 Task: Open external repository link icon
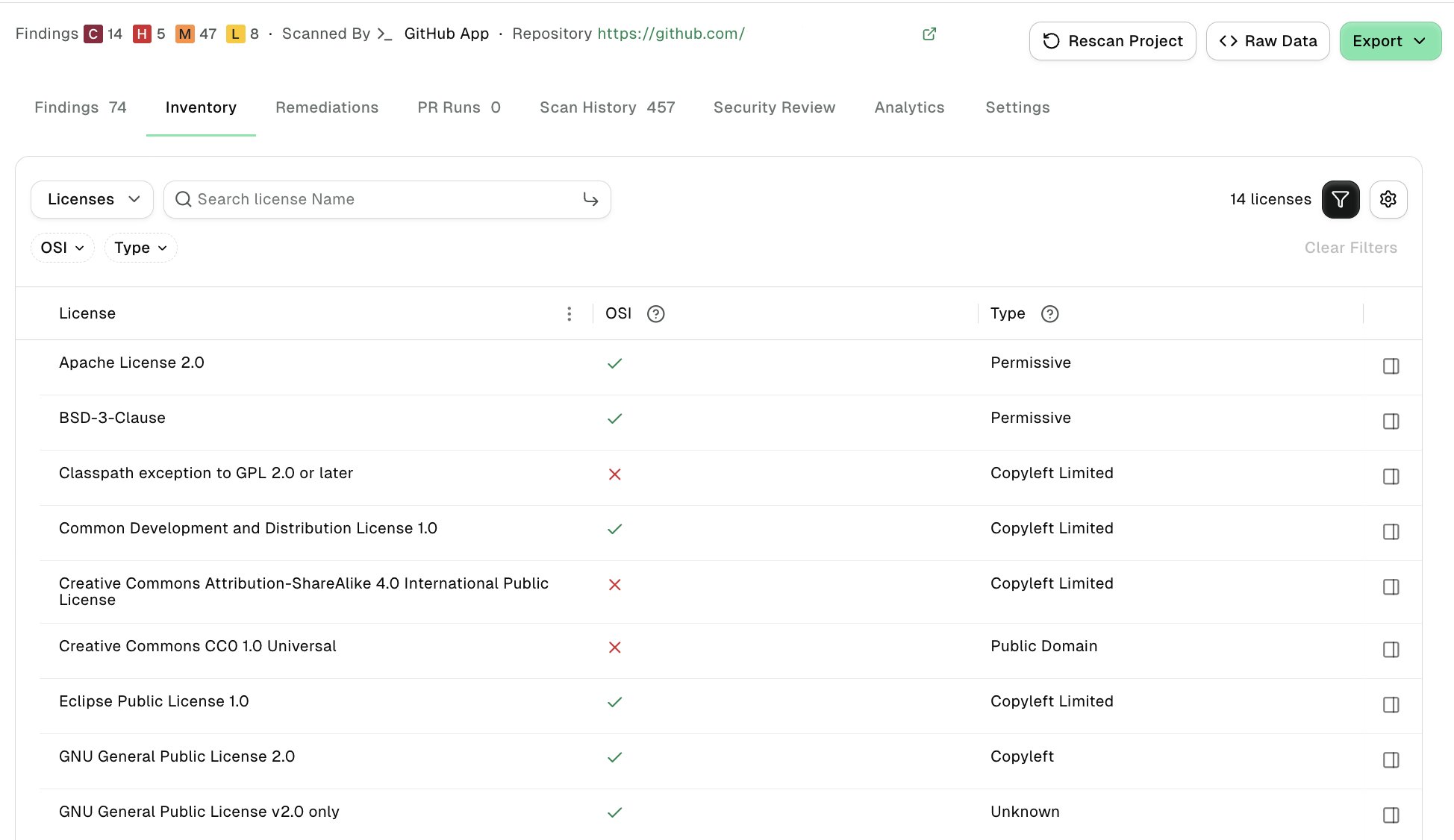[x=929, y=34]
